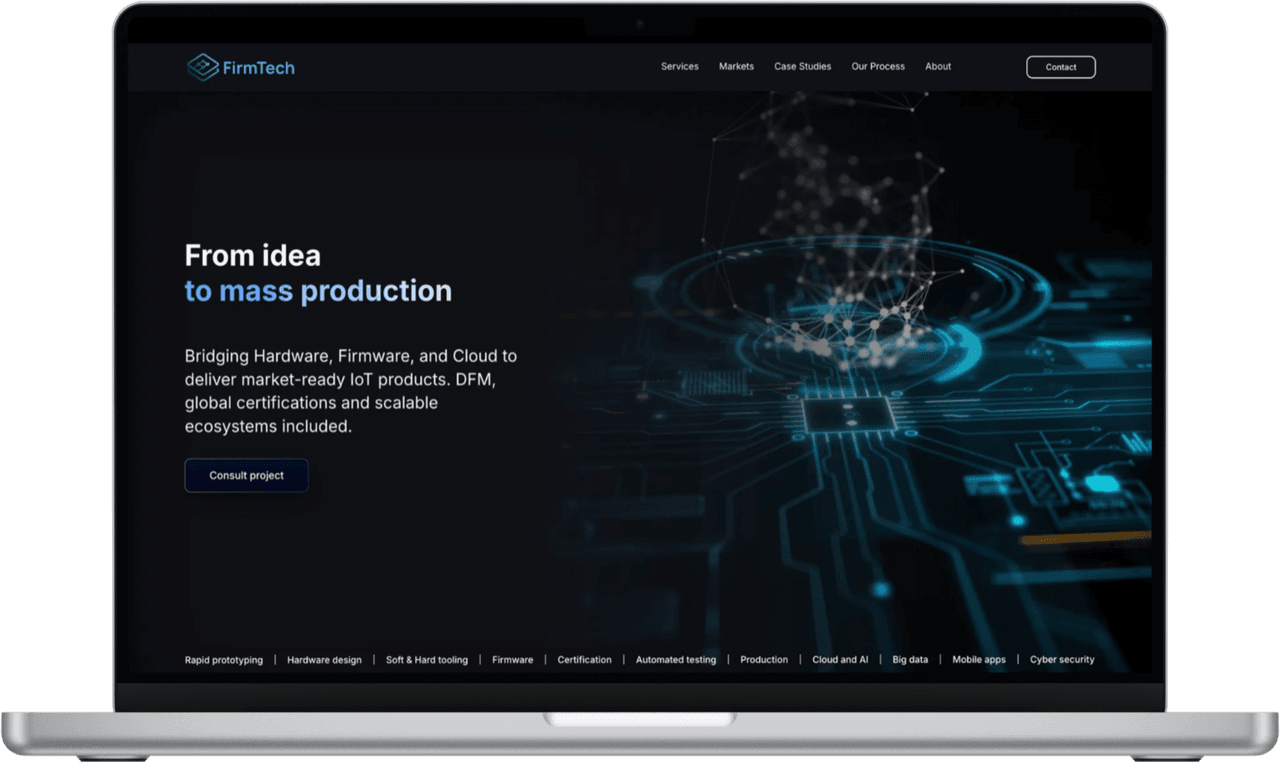Click the 'From idea' headline text

pos(253,255)
